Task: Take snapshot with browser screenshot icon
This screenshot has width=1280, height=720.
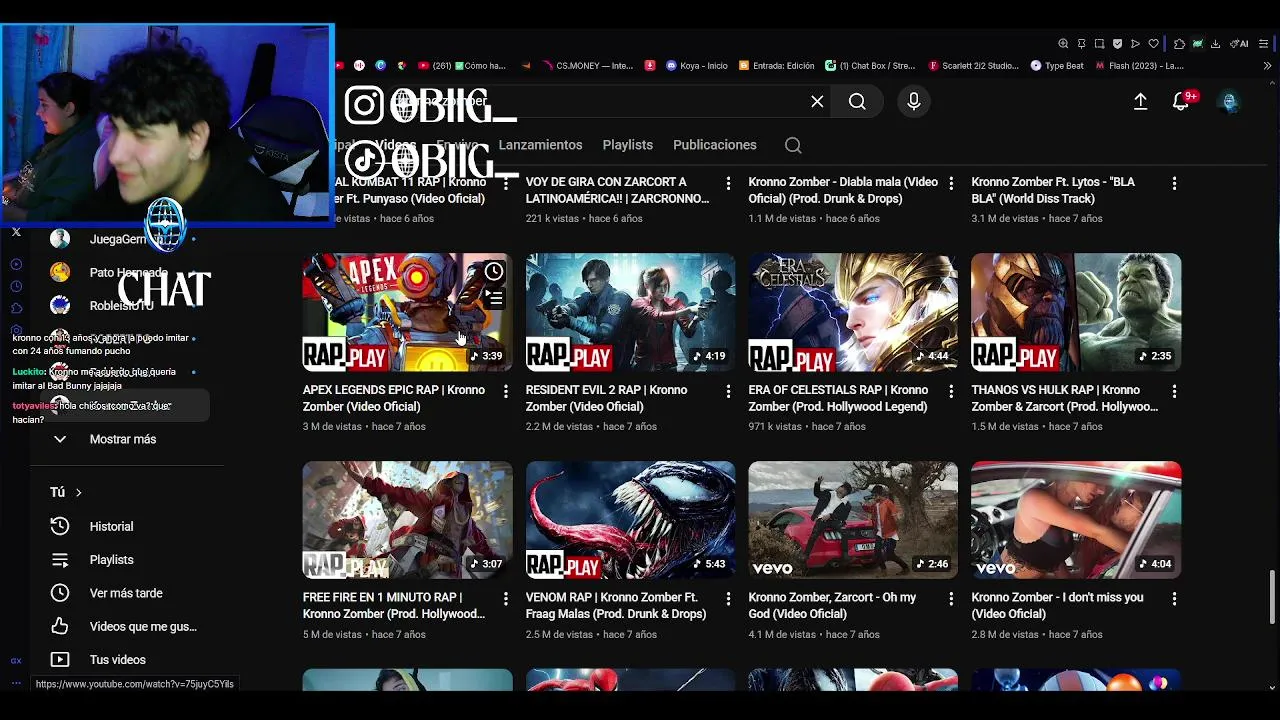Action: (1099, 44)
